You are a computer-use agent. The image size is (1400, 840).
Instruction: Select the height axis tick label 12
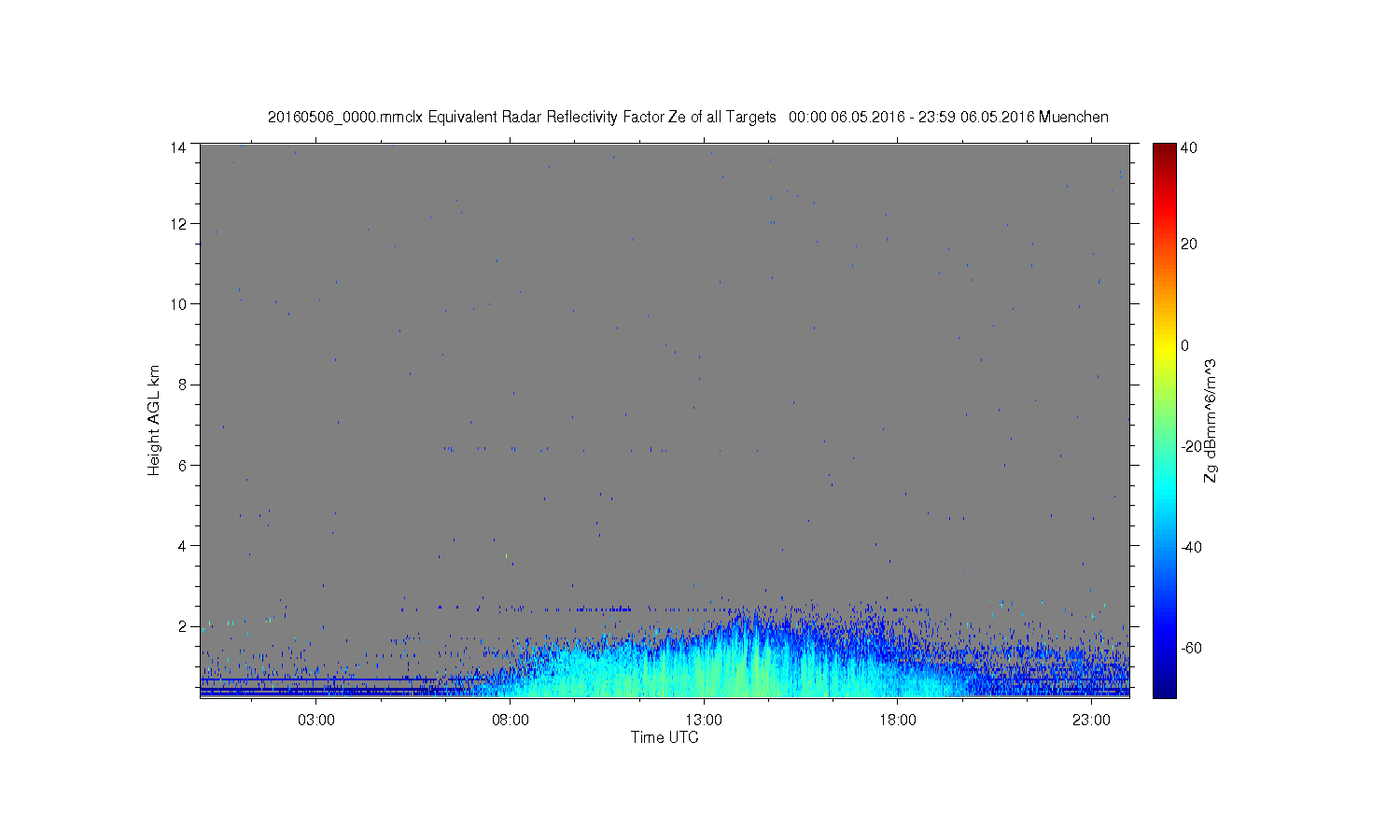click(178, 224)
